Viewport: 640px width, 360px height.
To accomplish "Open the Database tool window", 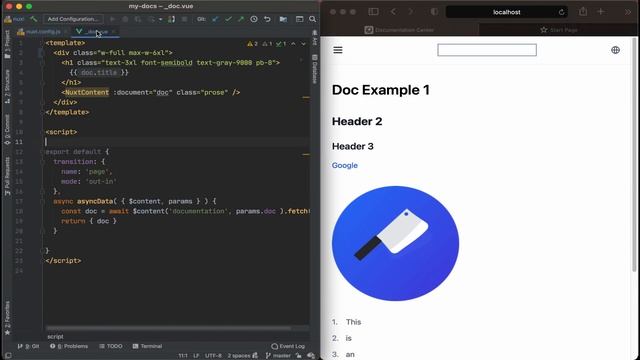I will pos(315,69).
